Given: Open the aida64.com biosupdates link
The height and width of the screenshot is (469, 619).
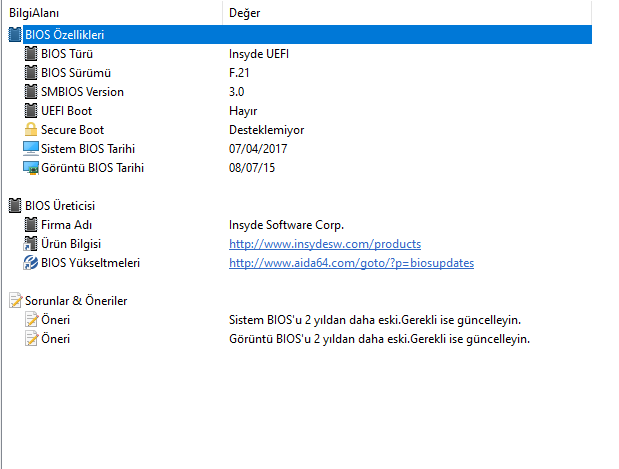Looking at the screenshot, I should (351, 263).
